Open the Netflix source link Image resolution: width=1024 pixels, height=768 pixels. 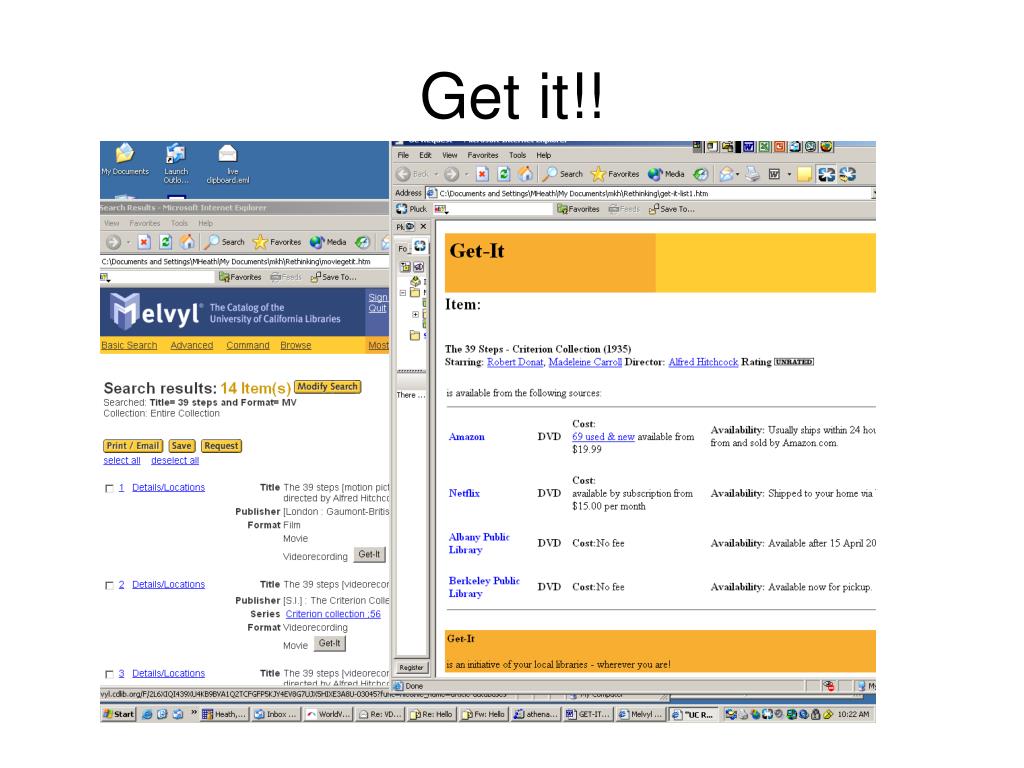point(464,494)
